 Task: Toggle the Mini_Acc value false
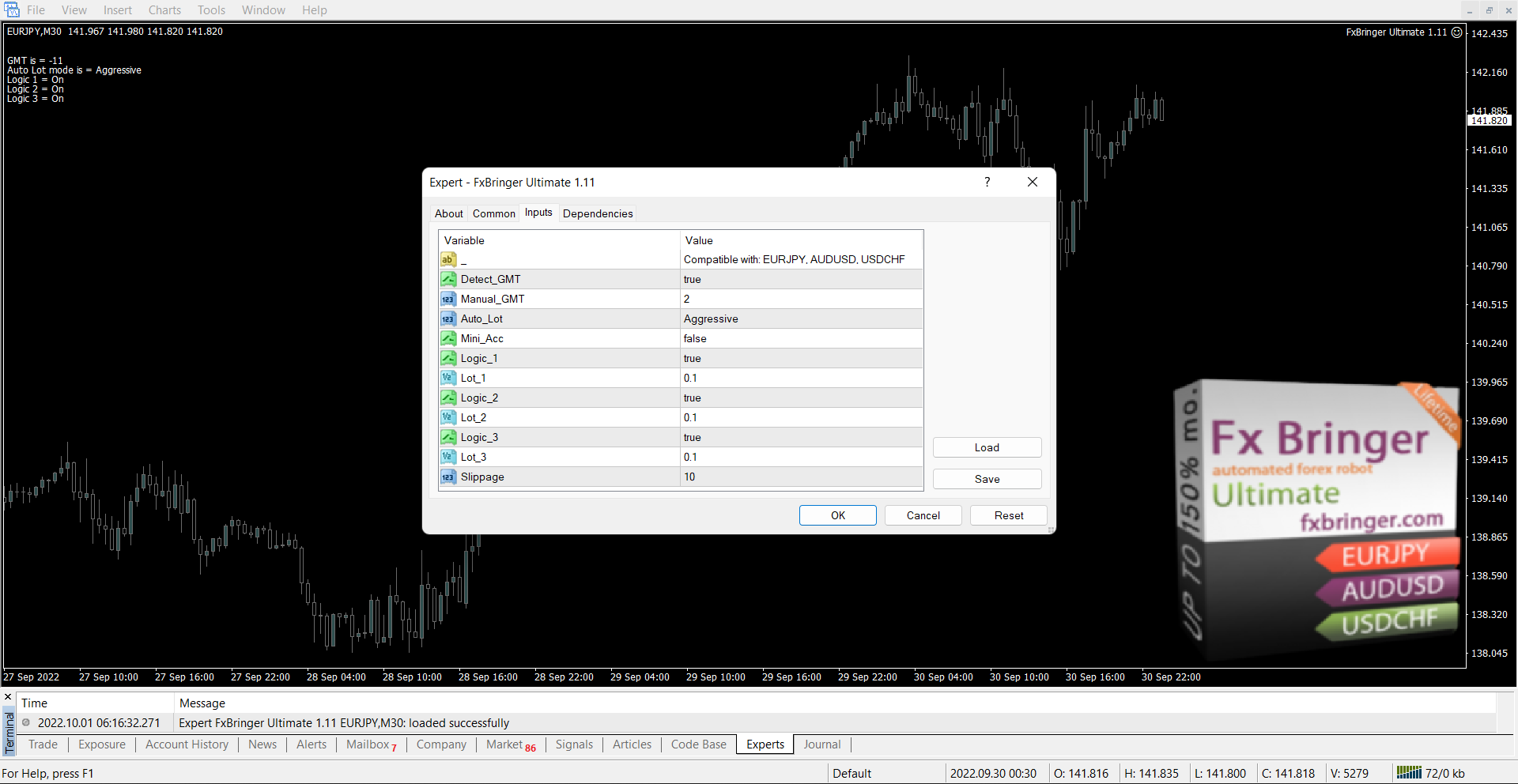pyautogui.click(x=802, y=338)
